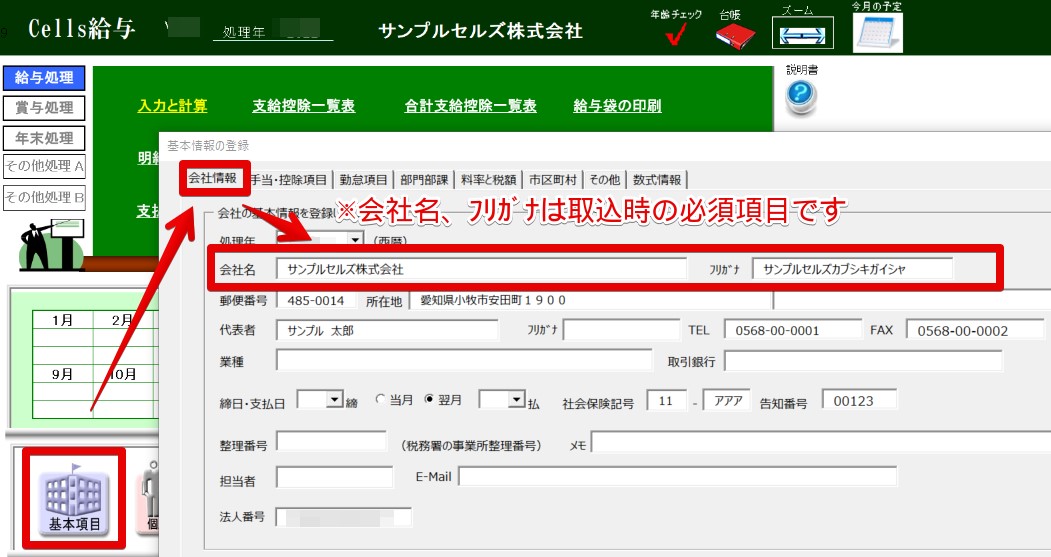This screenshot has width=1051, height=557.
Task: Click the 1月 calendar cell
Action: point(62,320)
